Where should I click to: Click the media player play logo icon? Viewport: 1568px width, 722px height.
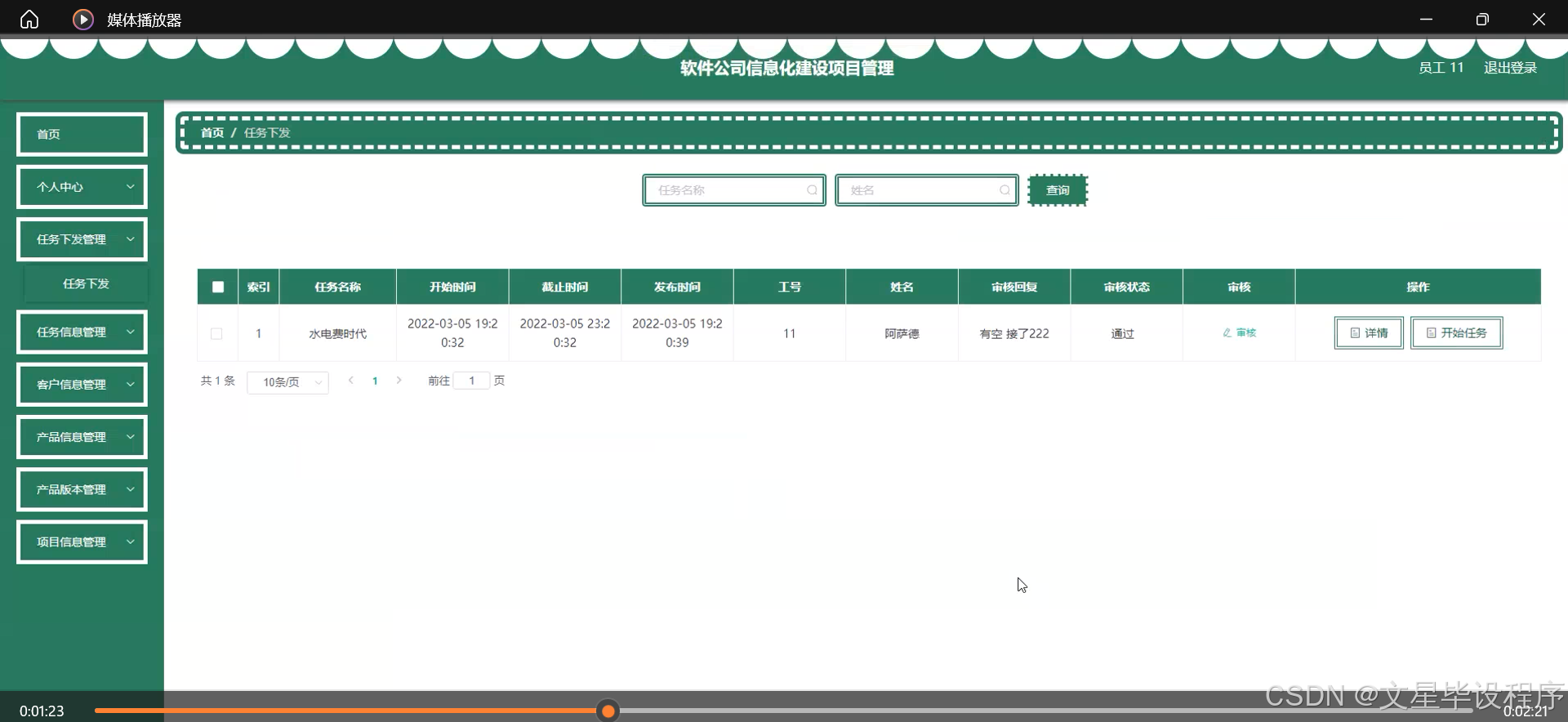83,19
